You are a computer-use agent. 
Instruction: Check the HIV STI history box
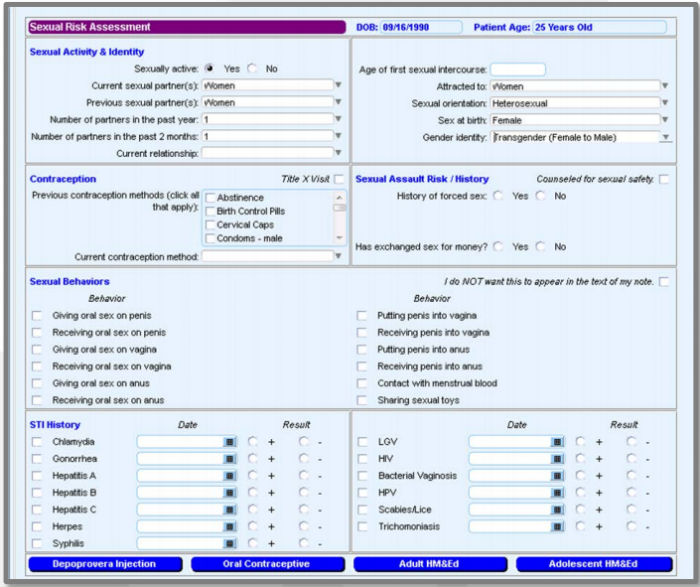[362, 459]
